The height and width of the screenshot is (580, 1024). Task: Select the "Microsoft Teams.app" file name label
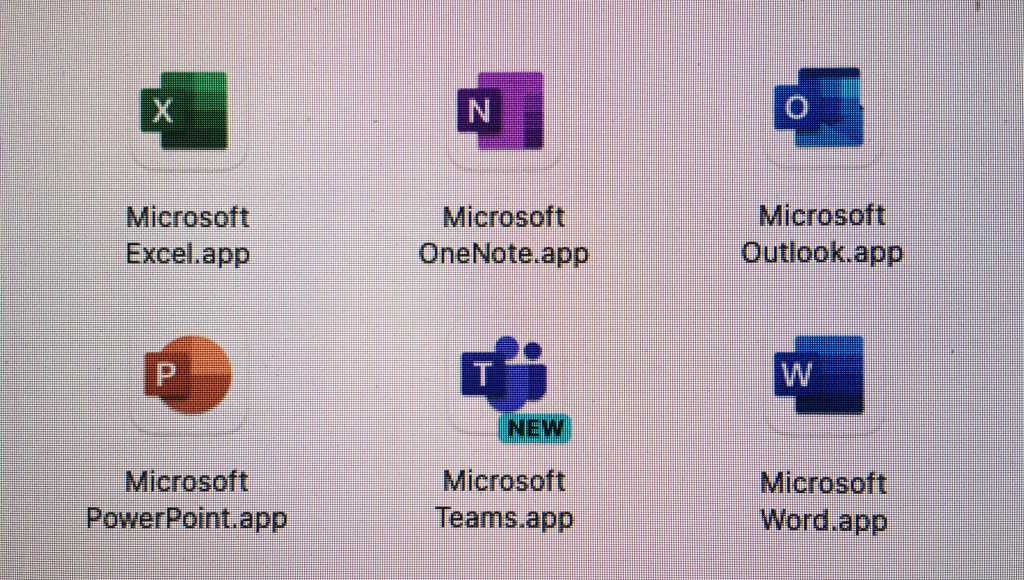click(504, 499)
